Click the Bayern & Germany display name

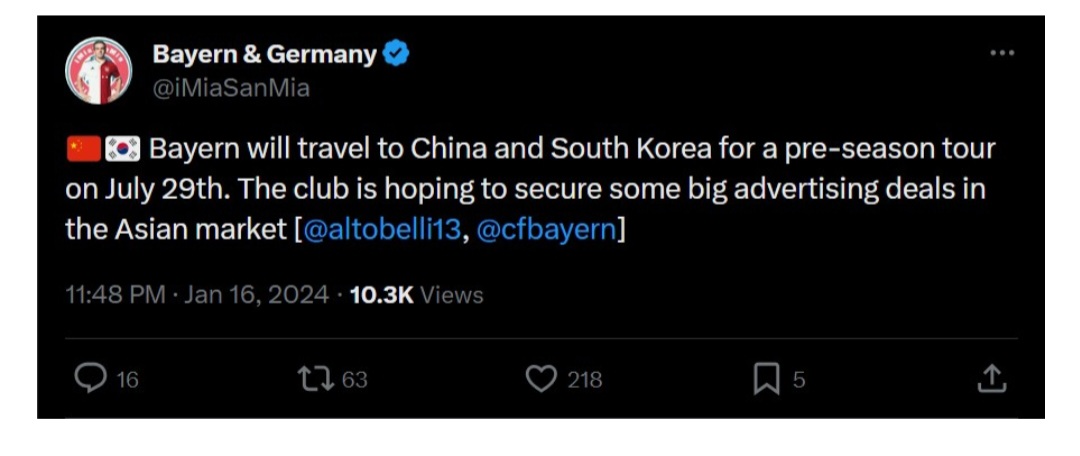click(265, 55)
